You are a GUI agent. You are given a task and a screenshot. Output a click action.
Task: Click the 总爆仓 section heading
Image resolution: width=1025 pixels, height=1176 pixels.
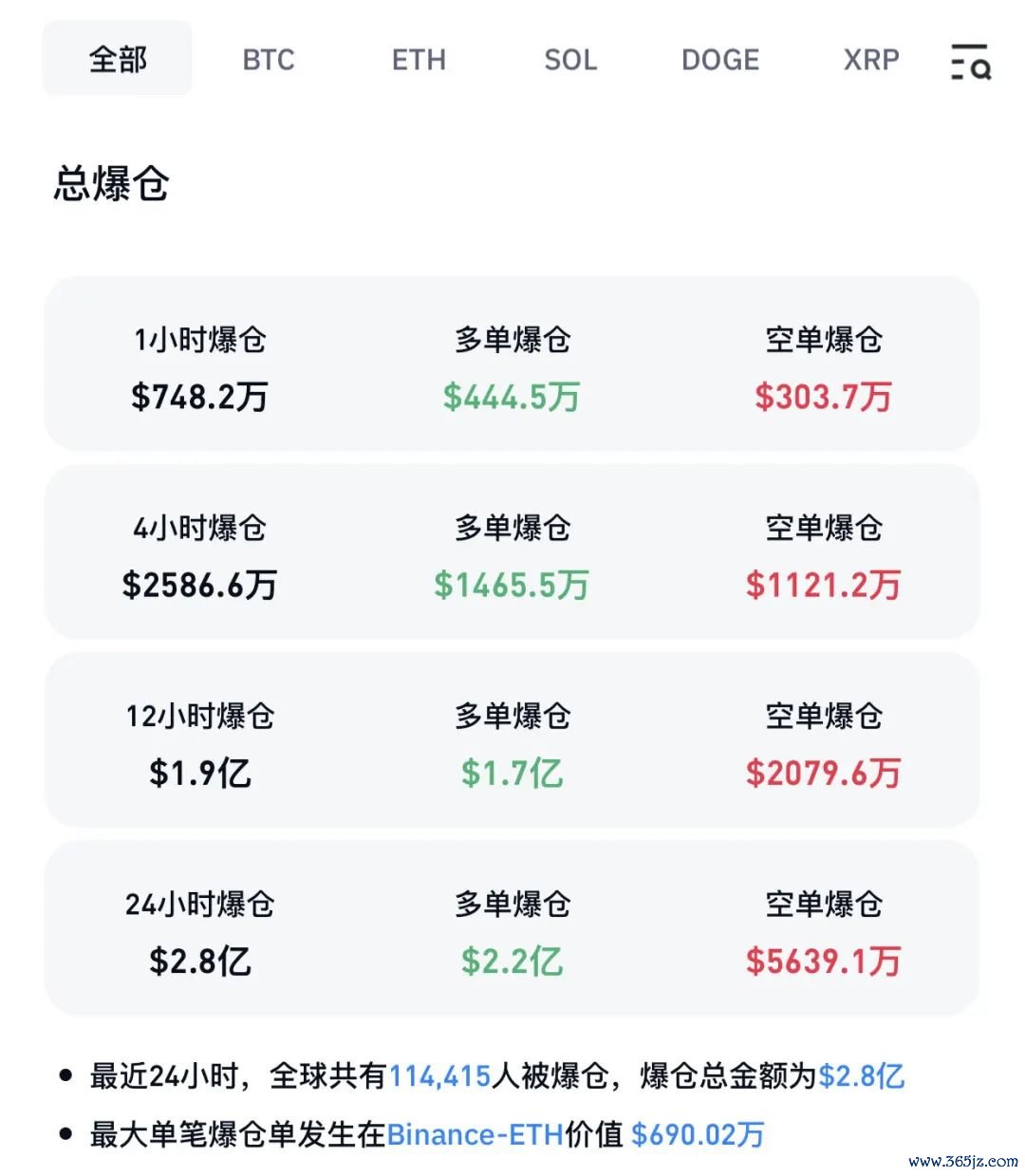coord(111,182)
